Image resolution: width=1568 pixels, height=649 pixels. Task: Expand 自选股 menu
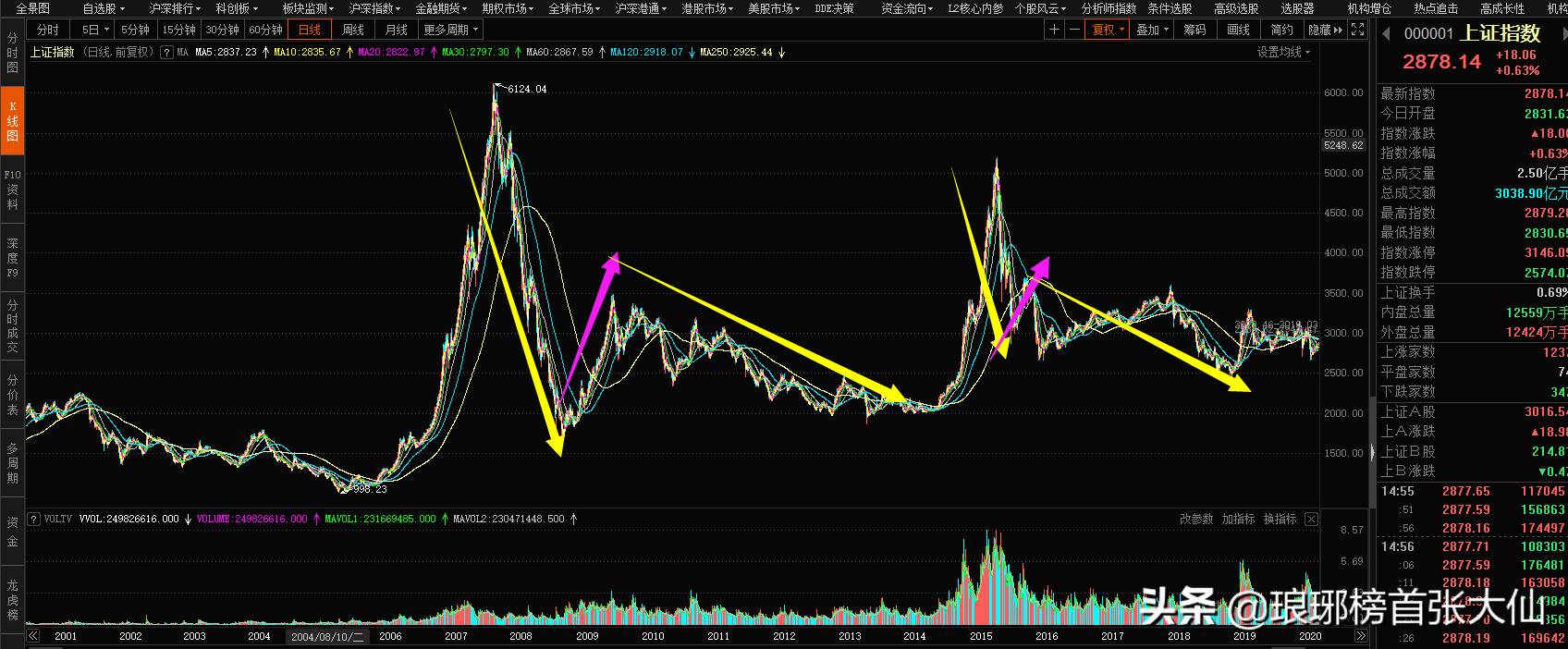coord(104,8)
